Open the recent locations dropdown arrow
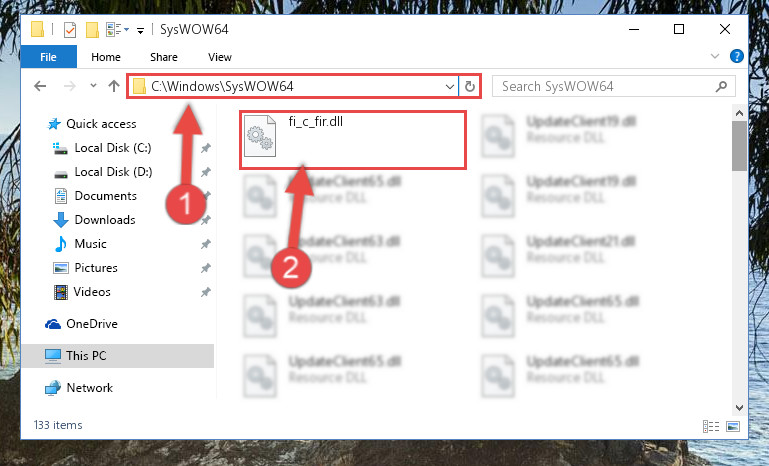Viewport: 769px width, 466px height. point(93,86)
